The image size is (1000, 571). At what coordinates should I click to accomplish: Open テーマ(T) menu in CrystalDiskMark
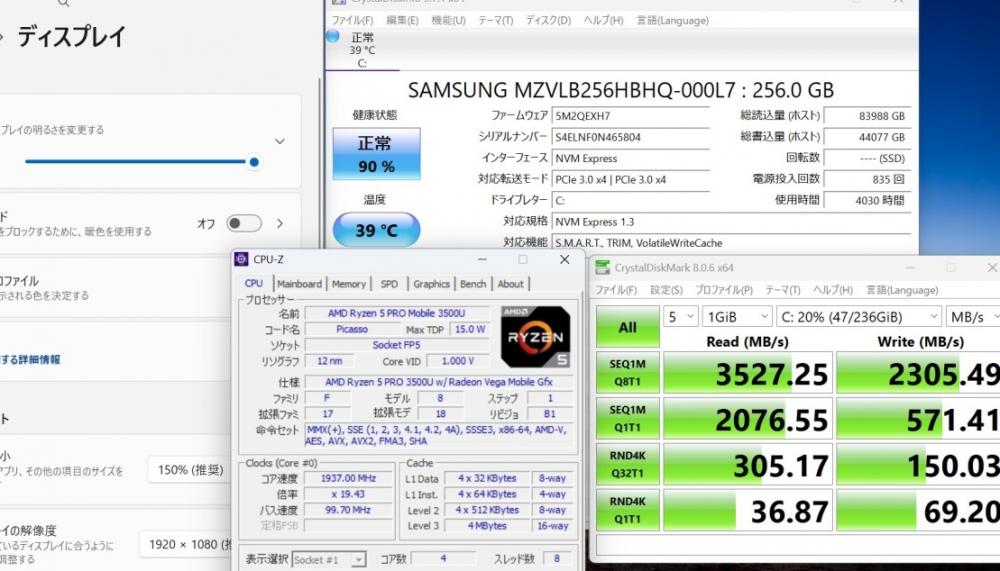783,290
